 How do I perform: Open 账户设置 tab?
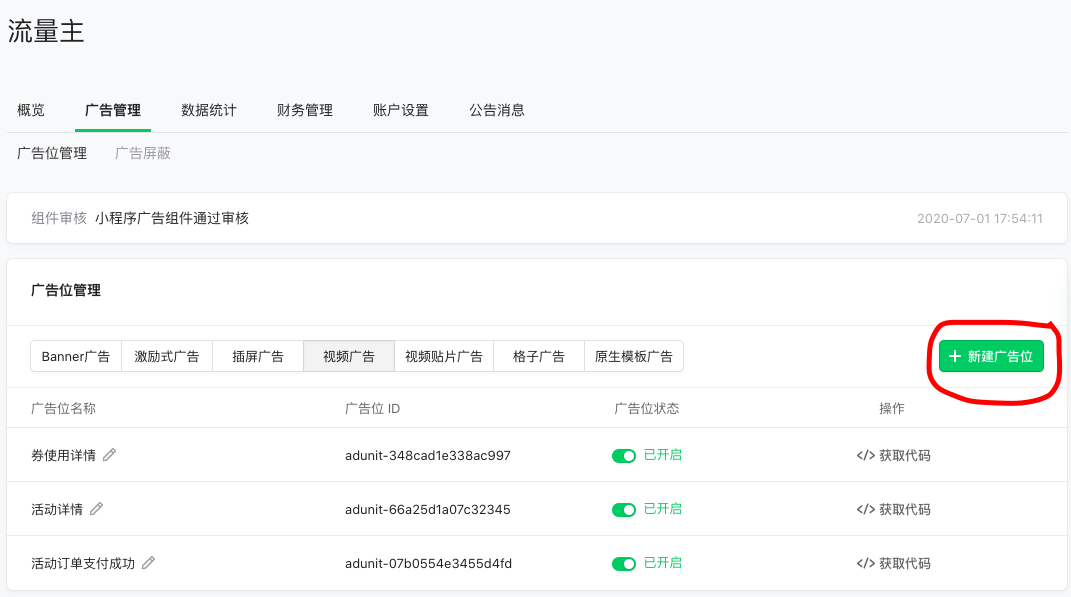click(x=400, y=110)
